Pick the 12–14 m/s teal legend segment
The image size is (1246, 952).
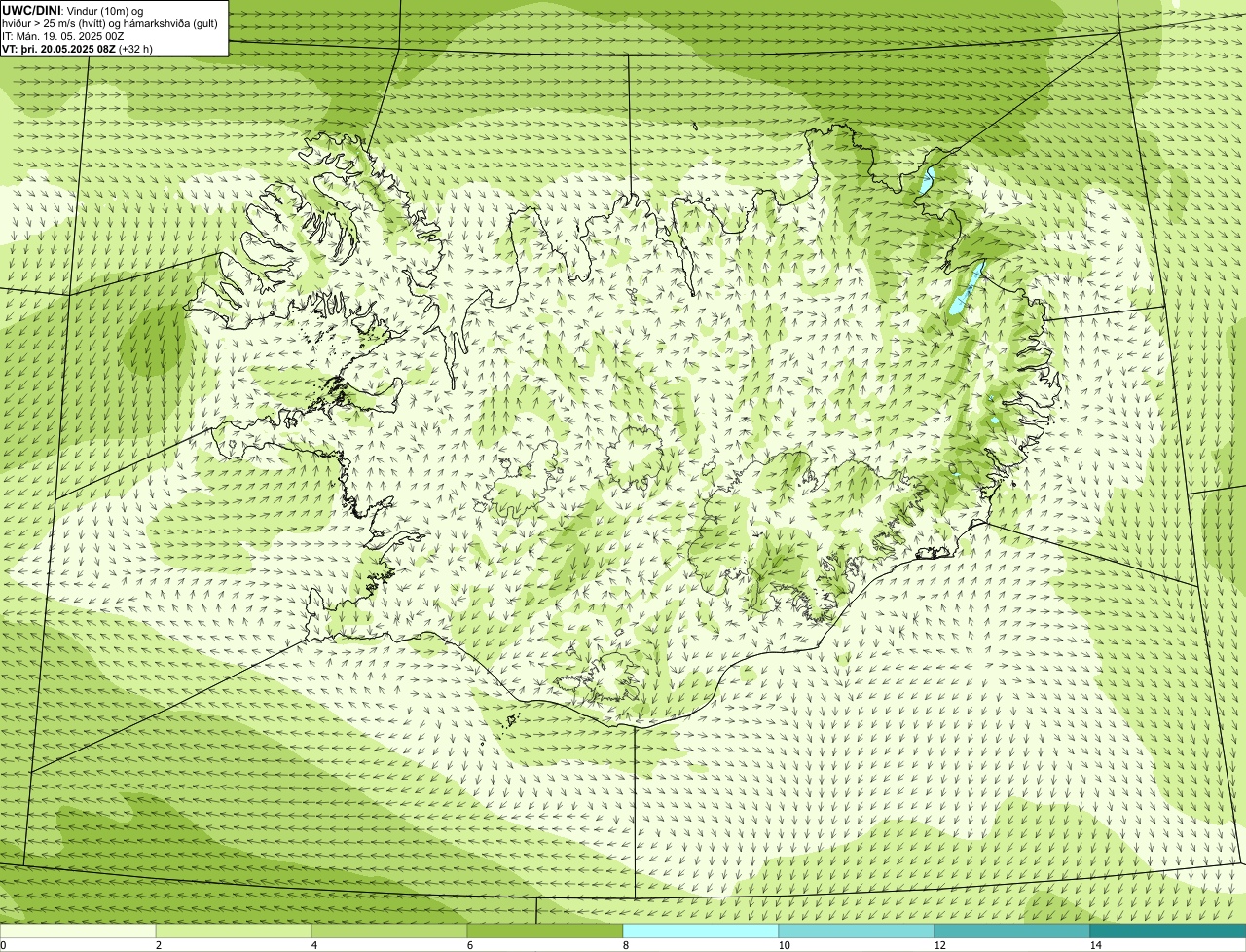[1012, 931]
